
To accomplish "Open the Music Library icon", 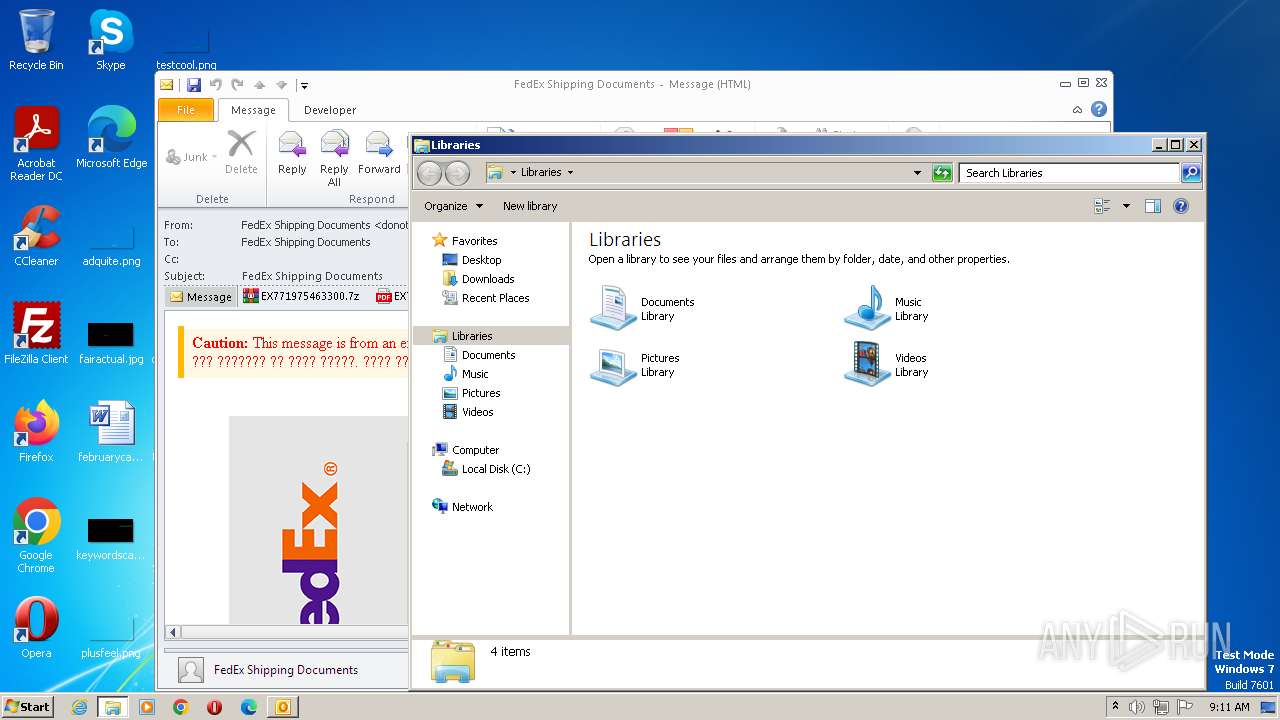I will coord(867,308).
